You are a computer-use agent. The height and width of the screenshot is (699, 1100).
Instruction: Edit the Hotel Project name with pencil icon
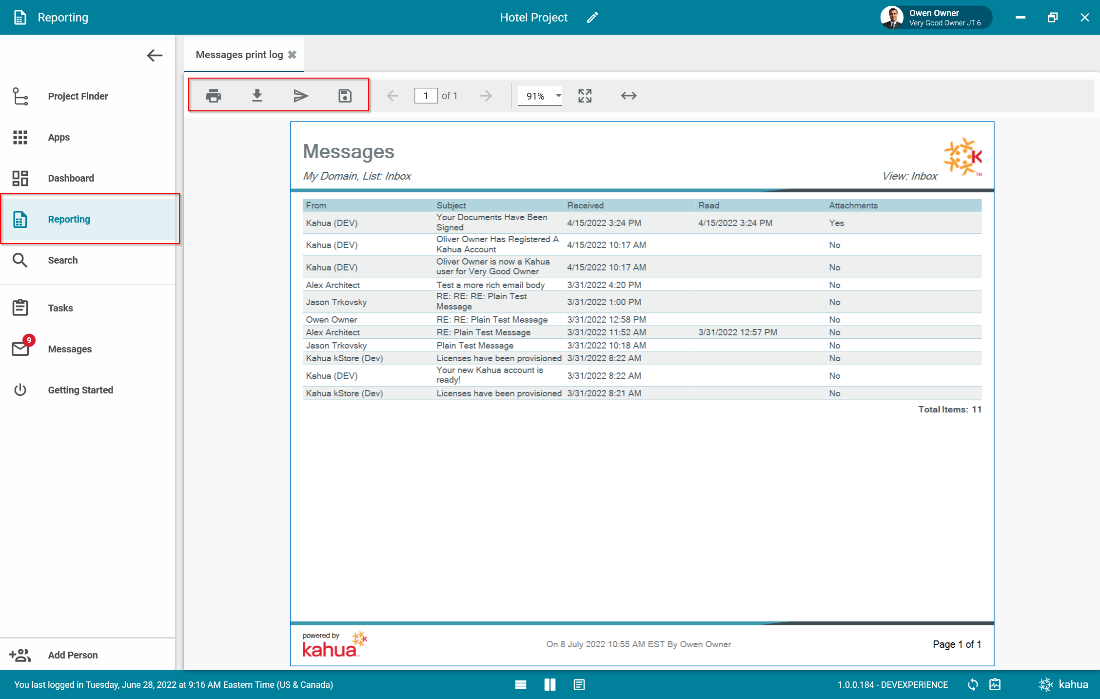pyautogui.click(x=593, y=18)
